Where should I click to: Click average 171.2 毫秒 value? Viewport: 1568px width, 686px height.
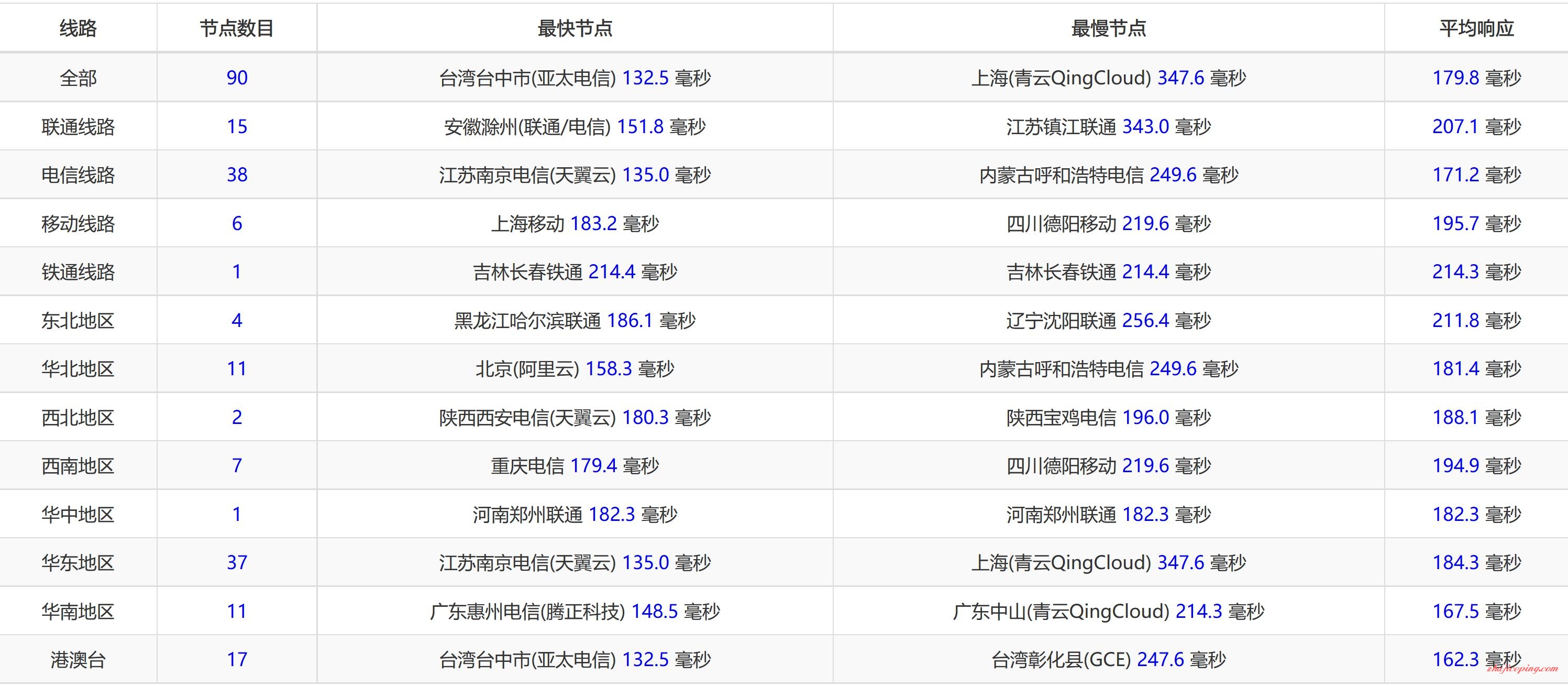(x=1476, y=175)
